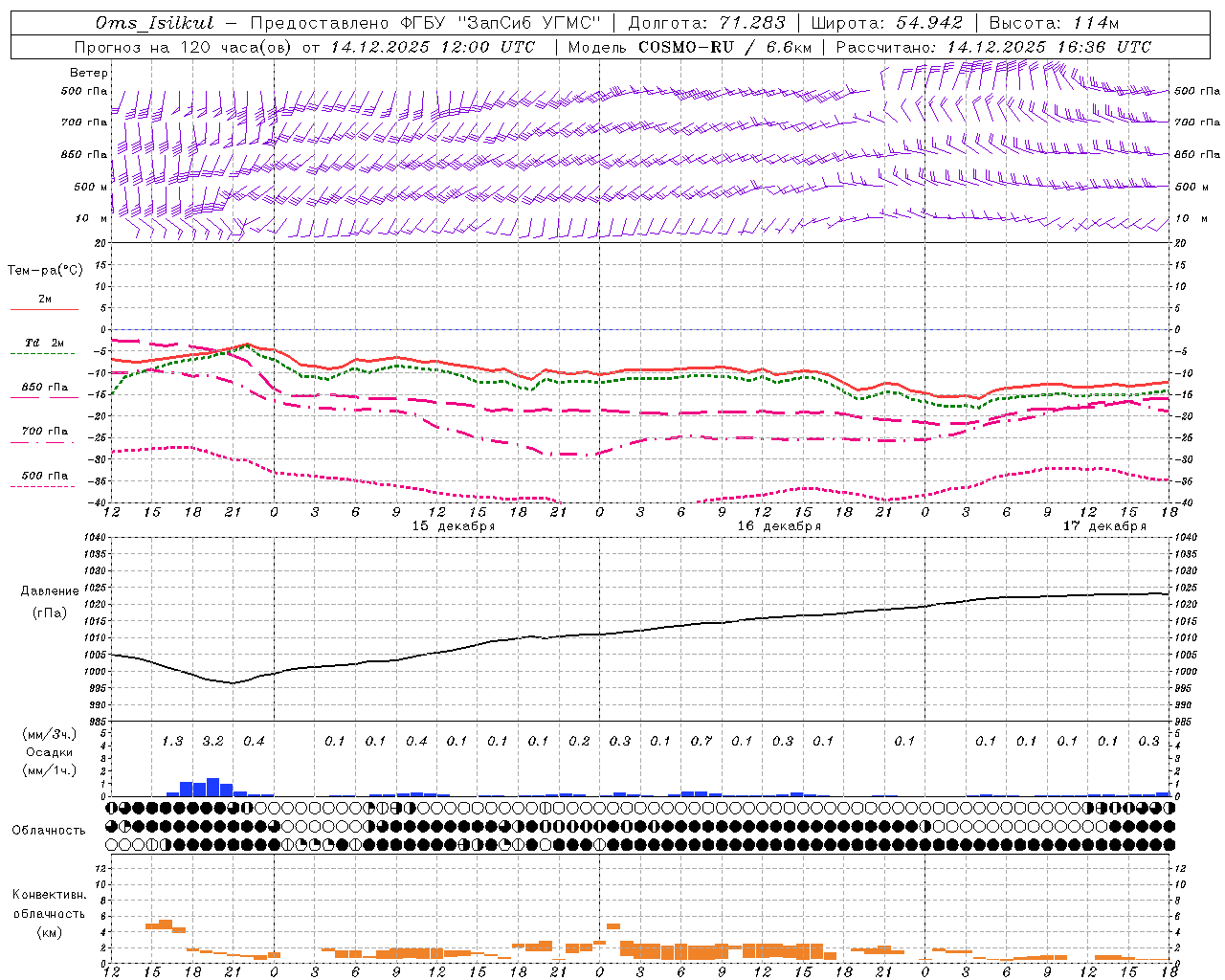Click the 'Облачность' cloud cover label

pos(49,831)
